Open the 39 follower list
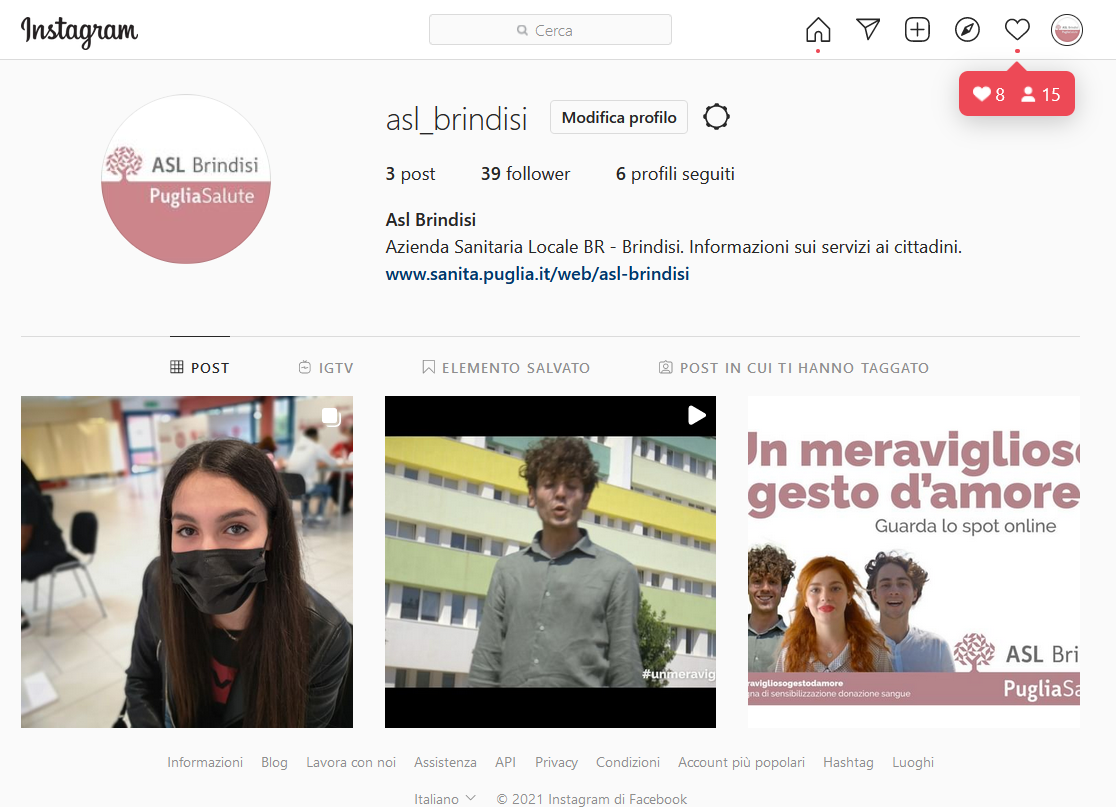The height and width of the screenshot is (807, 1116). (x=525, y=174)
